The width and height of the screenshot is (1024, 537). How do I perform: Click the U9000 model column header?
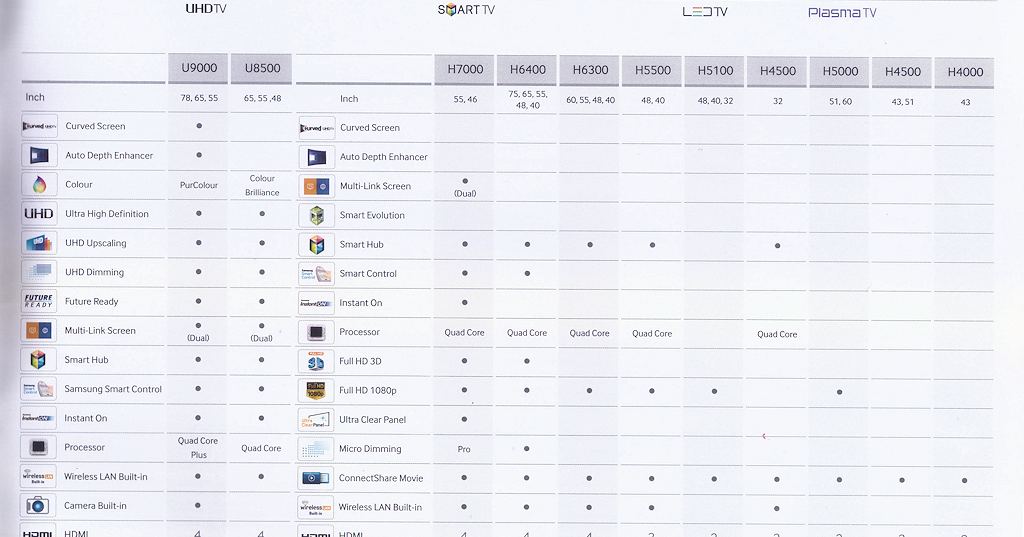pyautogui.click(x=199, y=68)
